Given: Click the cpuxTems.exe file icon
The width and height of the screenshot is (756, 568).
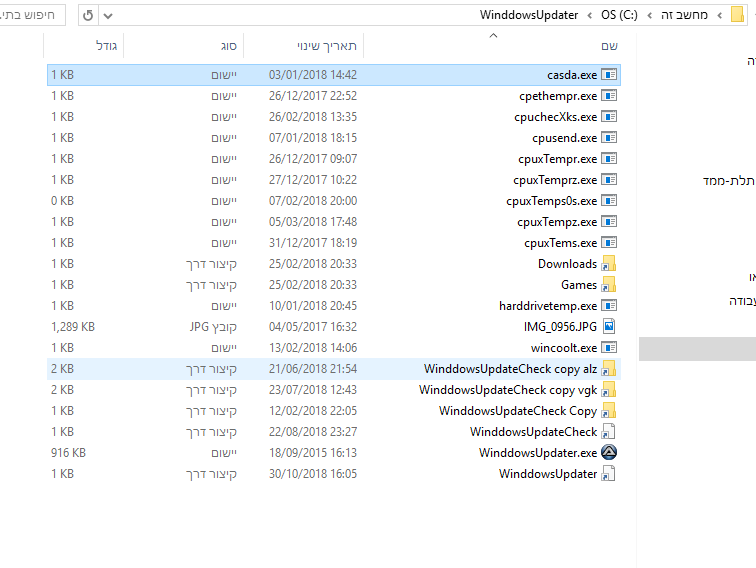Looking at the screenshot, I should coord(609,243).
